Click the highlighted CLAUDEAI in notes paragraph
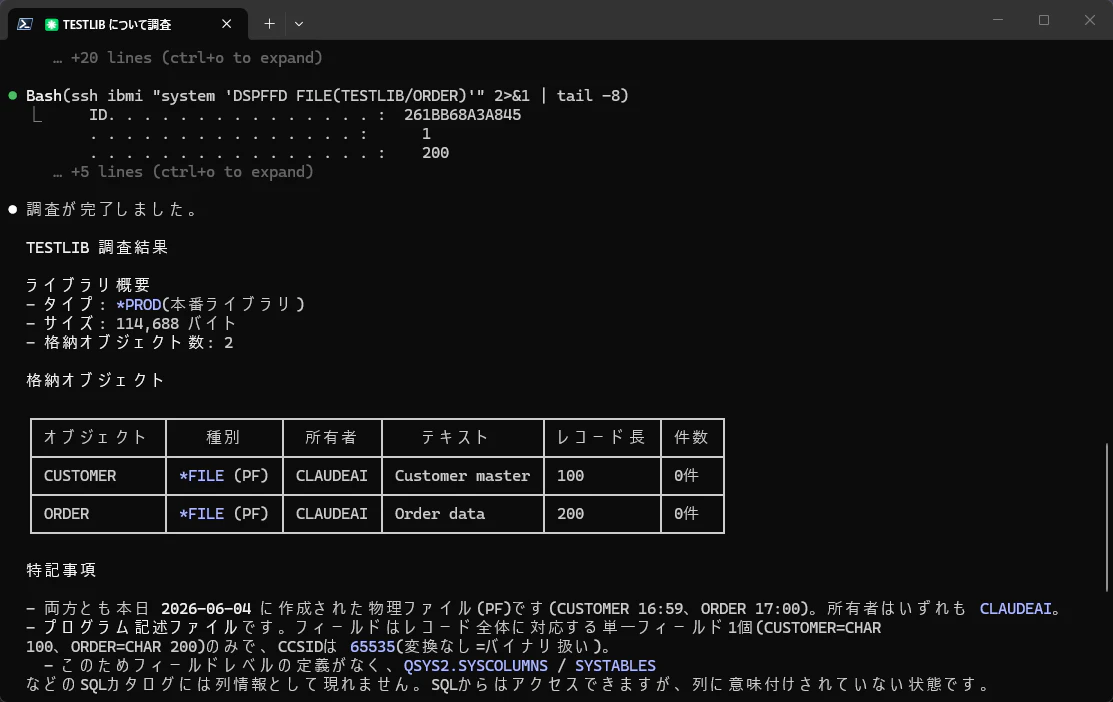 (x=1016, y=608)
